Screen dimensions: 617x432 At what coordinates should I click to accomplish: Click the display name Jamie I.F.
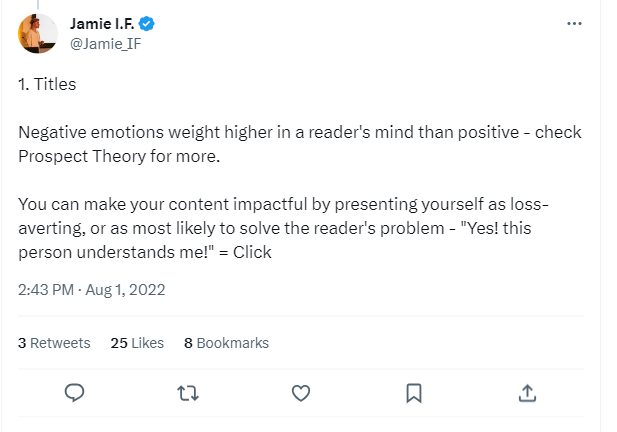[x=103, y=23]
